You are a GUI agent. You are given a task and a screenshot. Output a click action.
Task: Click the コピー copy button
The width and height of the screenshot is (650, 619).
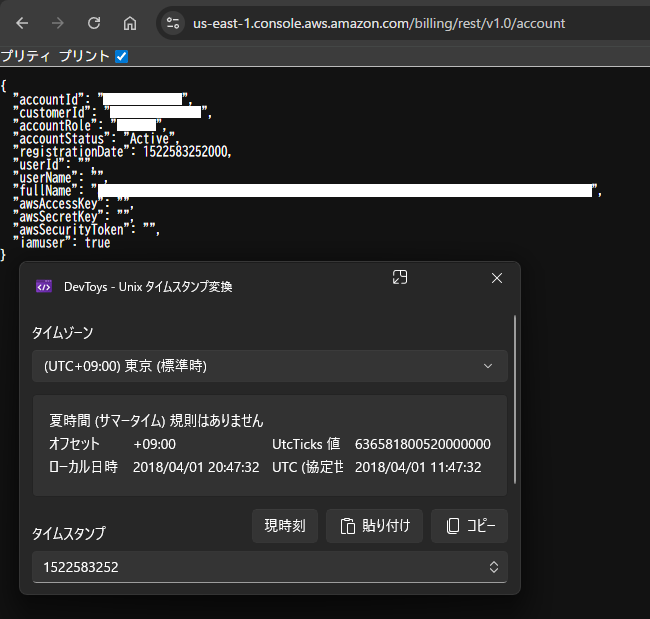point(469,526)
